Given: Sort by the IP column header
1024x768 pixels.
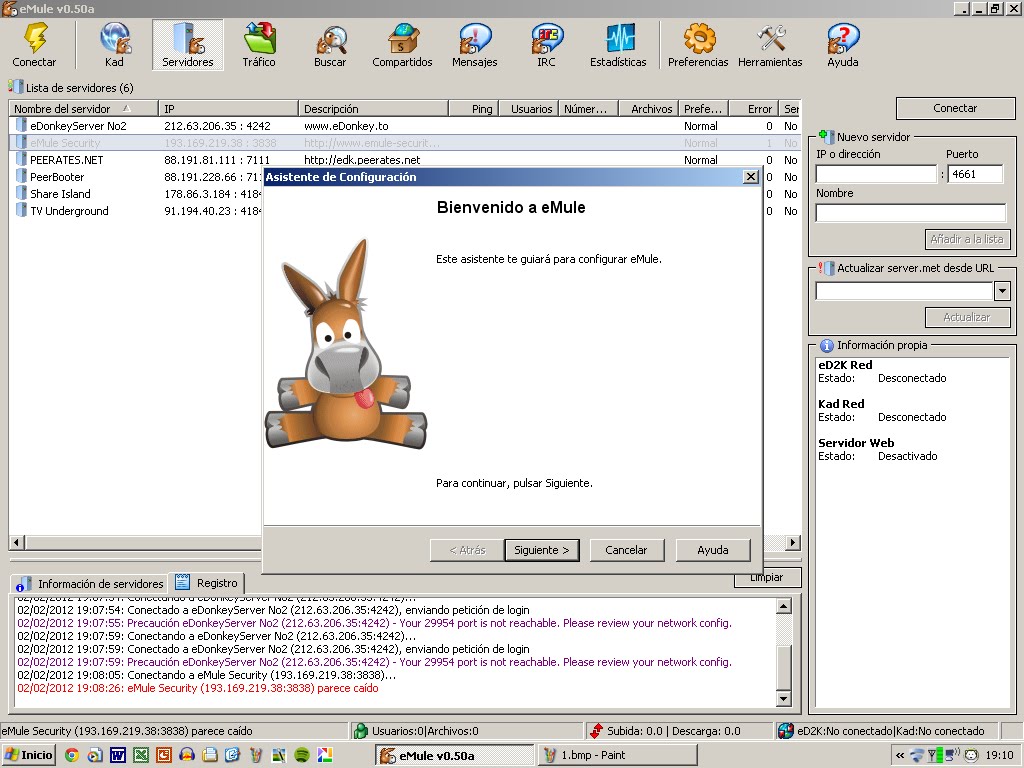Looking at the screenshot, I should click(229, 109).
